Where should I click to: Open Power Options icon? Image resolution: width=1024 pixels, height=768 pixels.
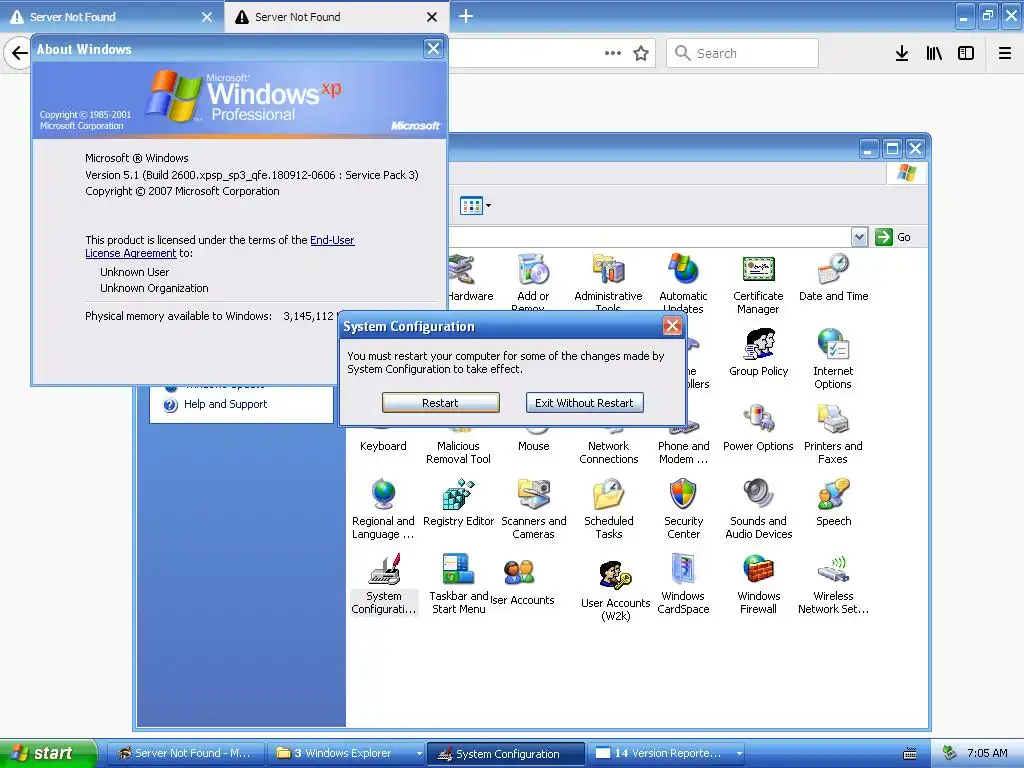(758, 428)
